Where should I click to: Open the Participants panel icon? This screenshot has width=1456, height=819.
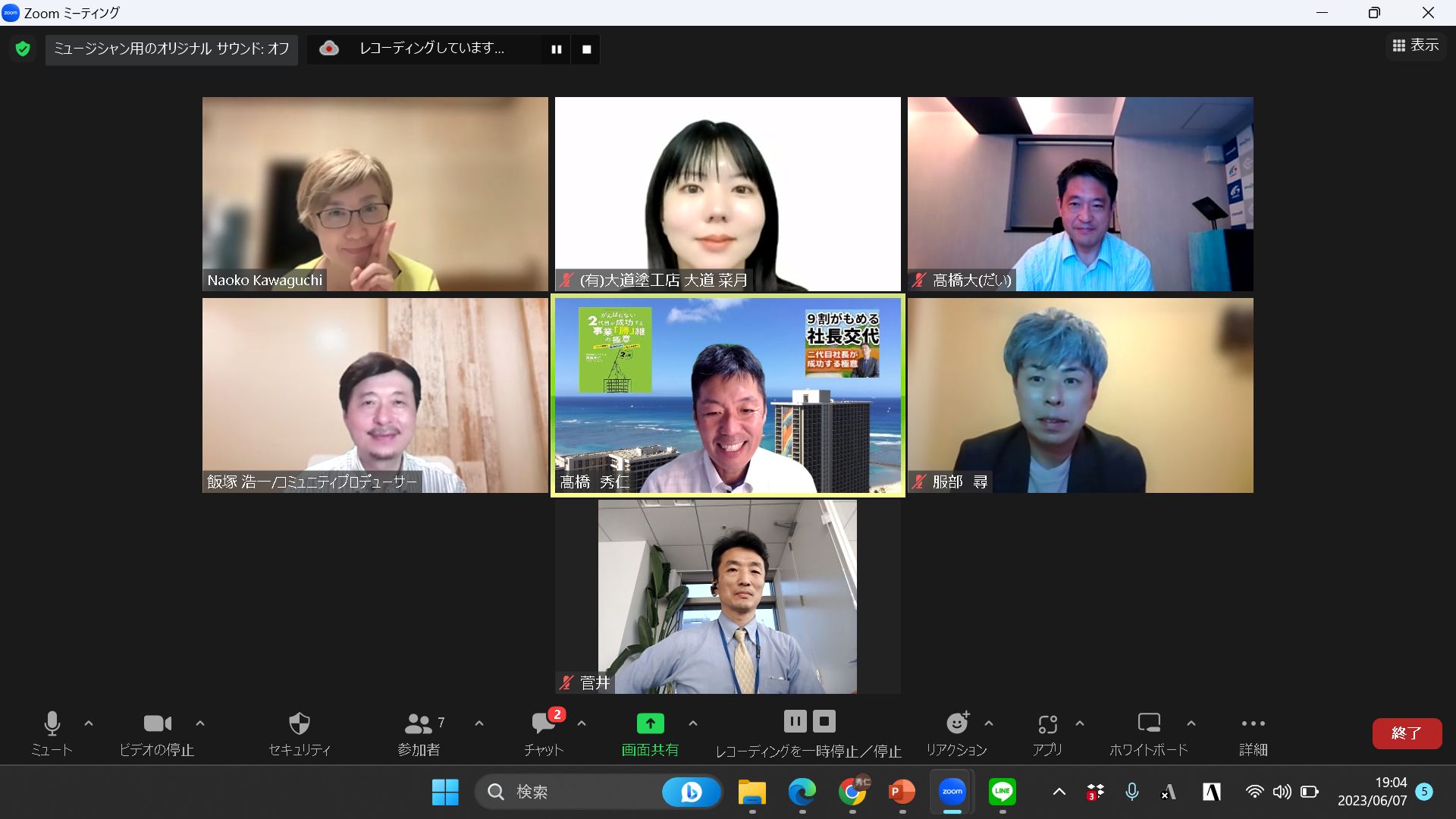[418, 723]
